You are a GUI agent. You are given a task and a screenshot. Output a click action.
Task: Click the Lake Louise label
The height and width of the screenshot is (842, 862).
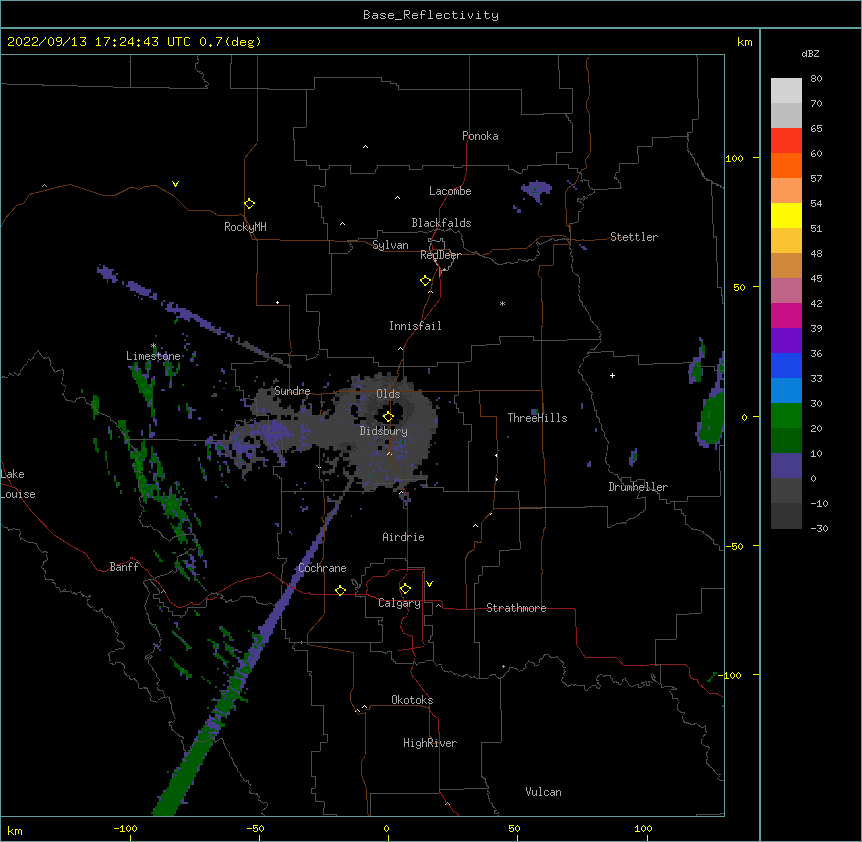click(x=18, y=484)
